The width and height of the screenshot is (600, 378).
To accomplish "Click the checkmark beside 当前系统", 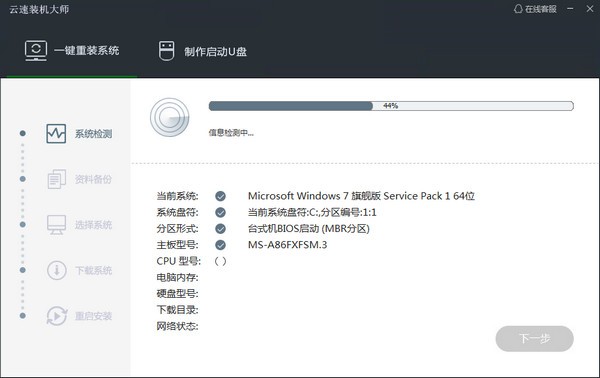I will coord(220,196).
